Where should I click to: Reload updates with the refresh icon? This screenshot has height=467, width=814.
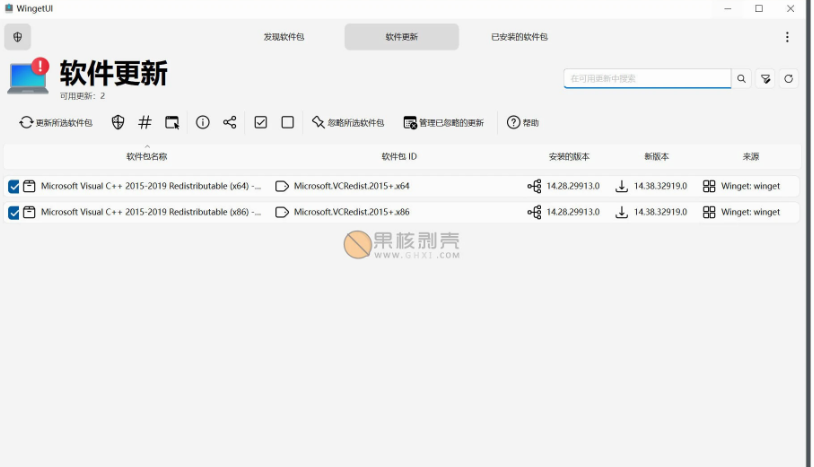pyautogui.click(x=789, y=79)
